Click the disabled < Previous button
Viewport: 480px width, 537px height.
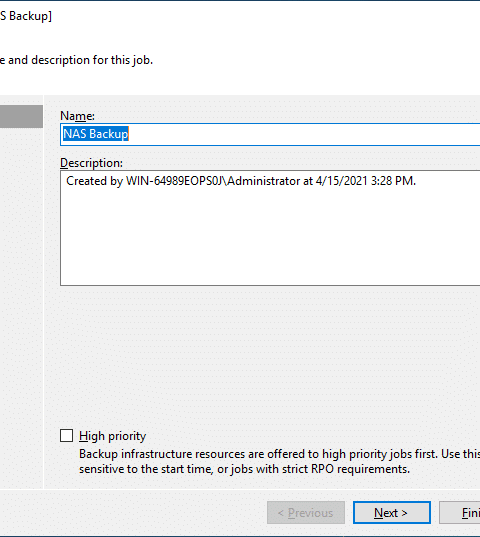tap(306, 513)
